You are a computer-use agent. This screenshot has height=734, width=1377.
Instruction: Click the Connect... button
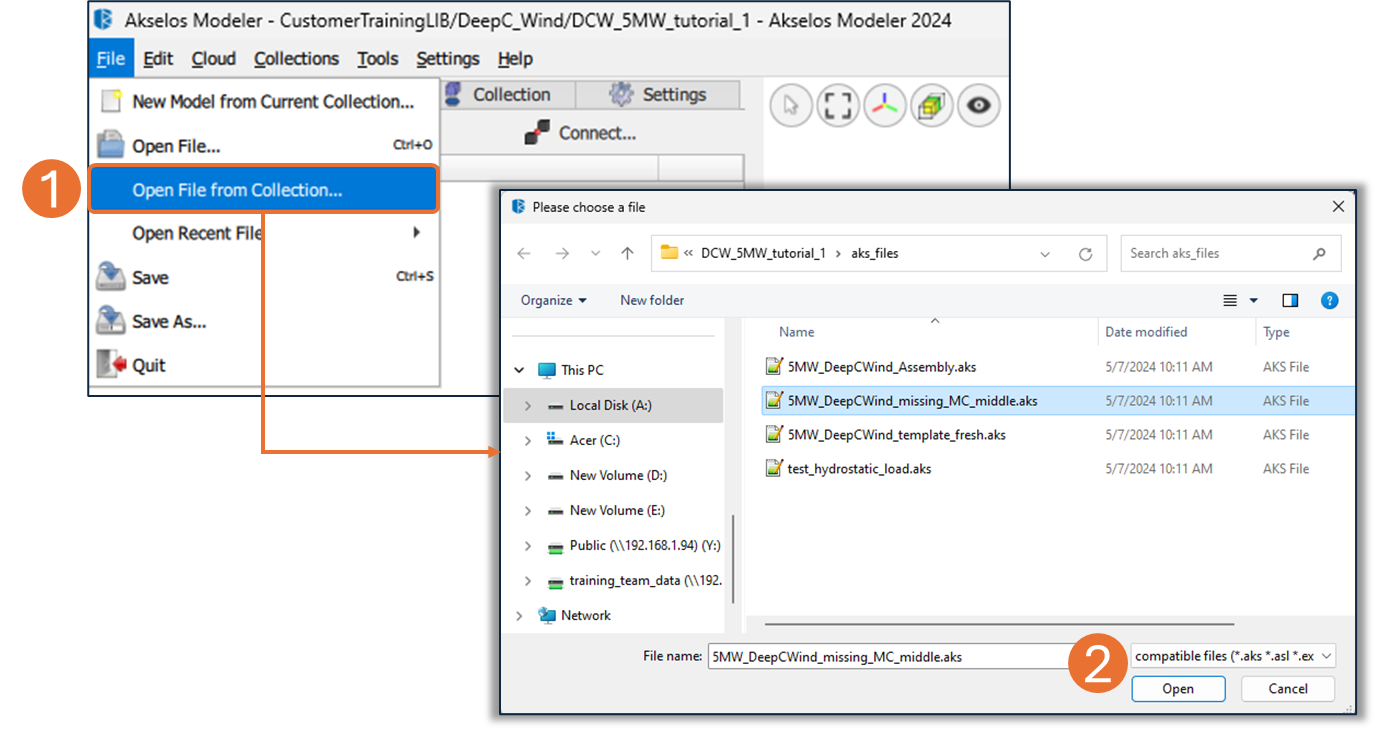click(x=581, y=133)
